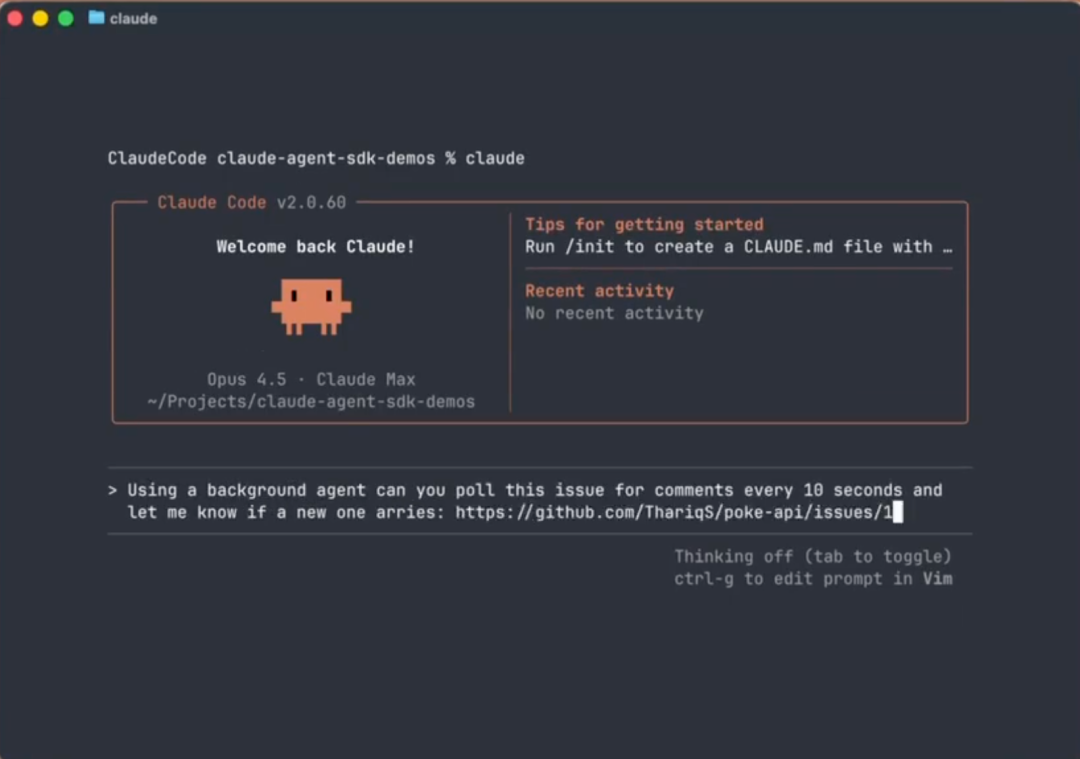Click the truncation ellipsis after 'file with'
The image size is (1080, 759).
[946, 247]
